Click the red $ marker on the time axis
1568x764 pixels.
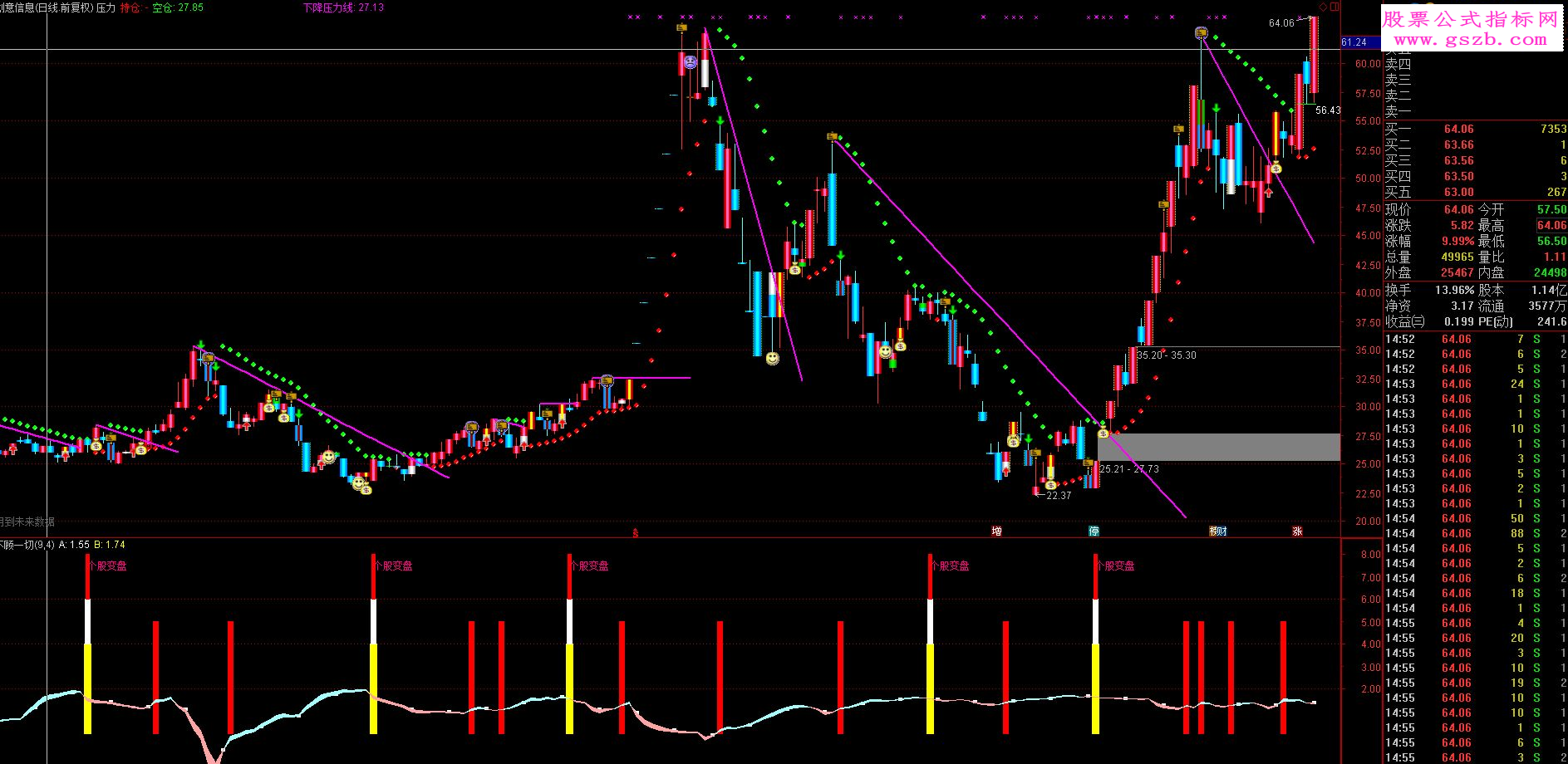636,533
